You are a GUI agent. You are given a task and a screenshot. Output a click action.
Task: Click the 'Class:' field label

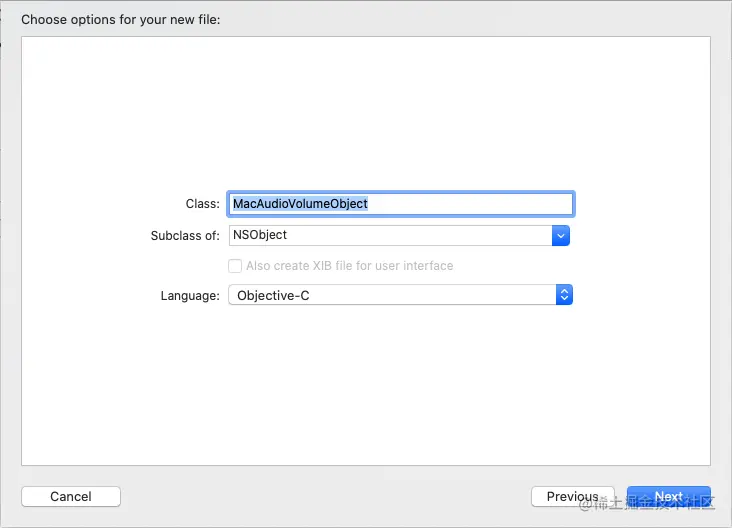(x=203, y=204)
